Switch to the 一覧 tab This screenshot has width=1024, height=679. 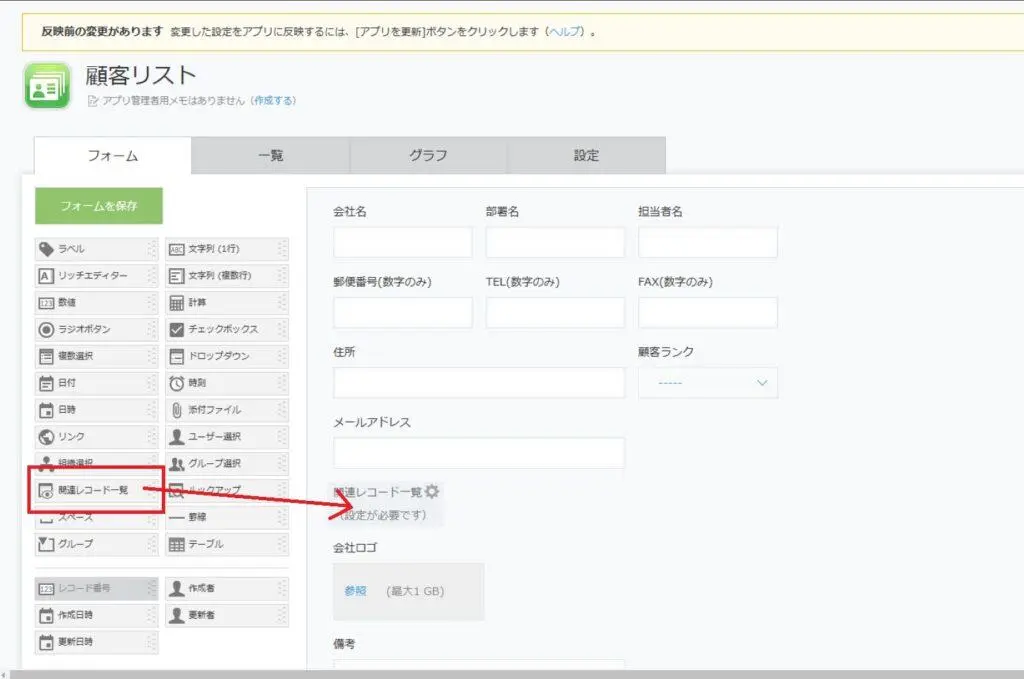click(x=270, y=155)
